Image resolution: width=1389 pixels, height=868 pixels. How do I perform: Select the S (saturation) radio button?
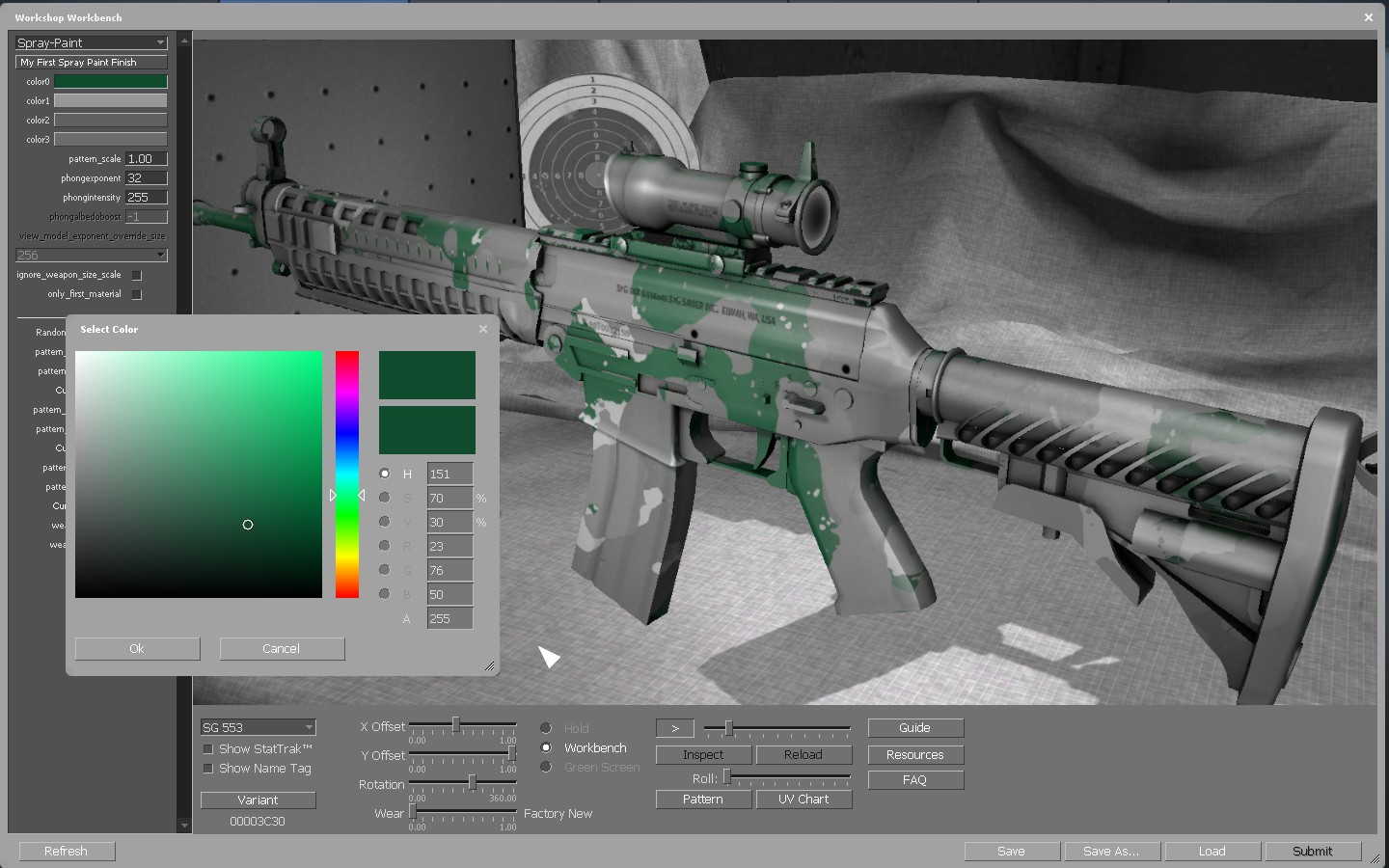click(x=385, y=498)
